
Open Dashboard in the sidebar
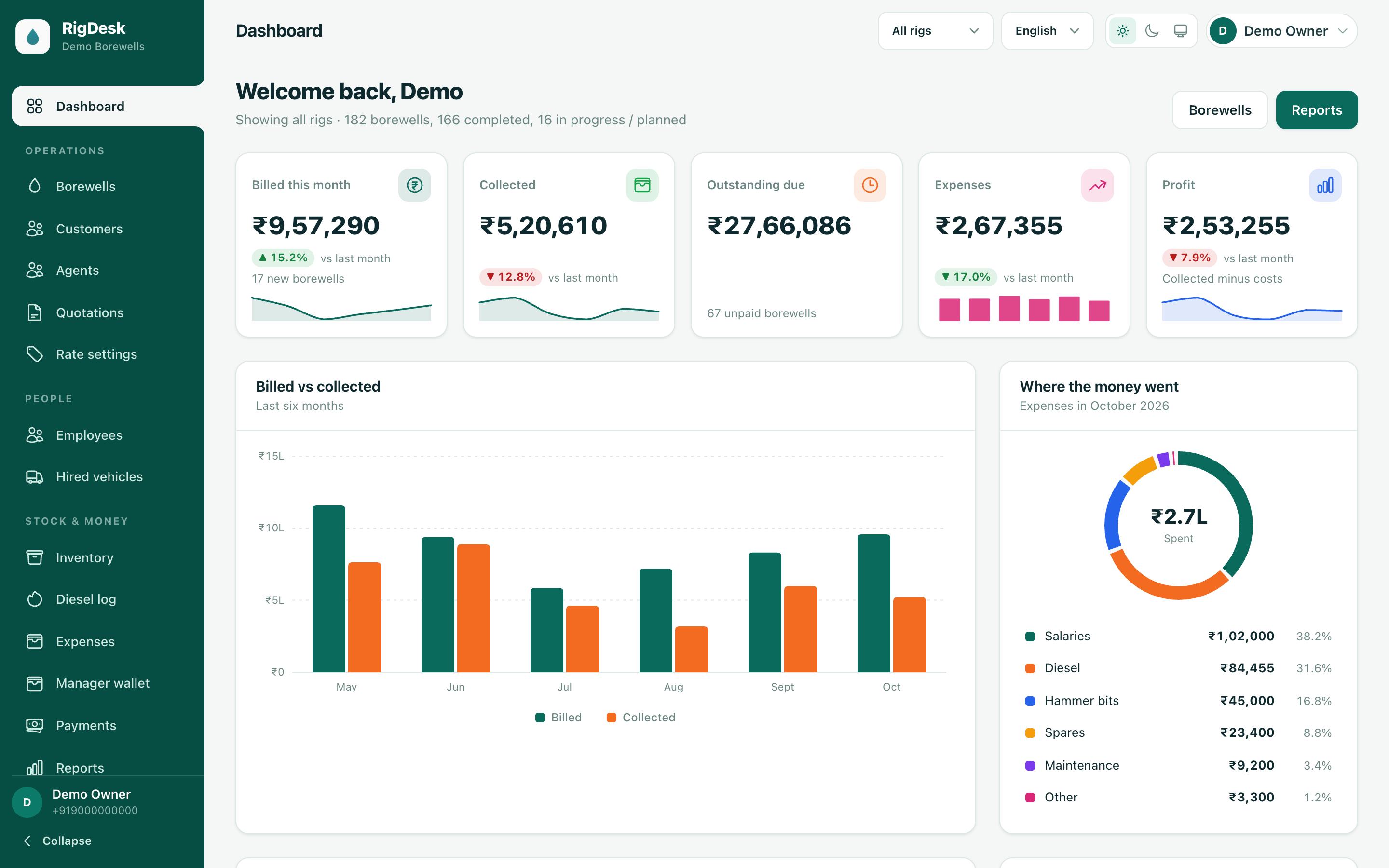108,106
